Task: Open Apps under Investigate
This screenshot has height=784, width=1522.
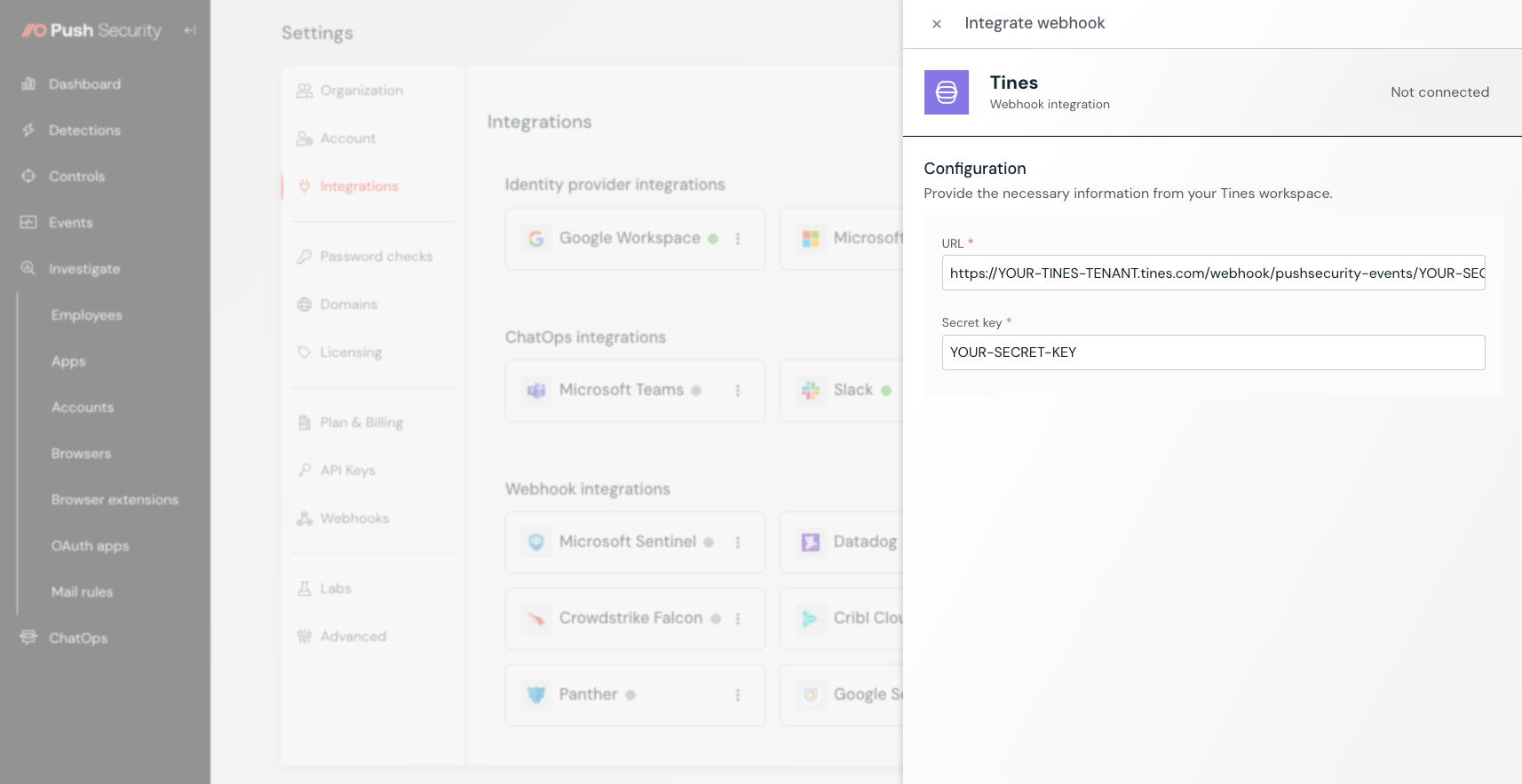Action: point(68,361)
